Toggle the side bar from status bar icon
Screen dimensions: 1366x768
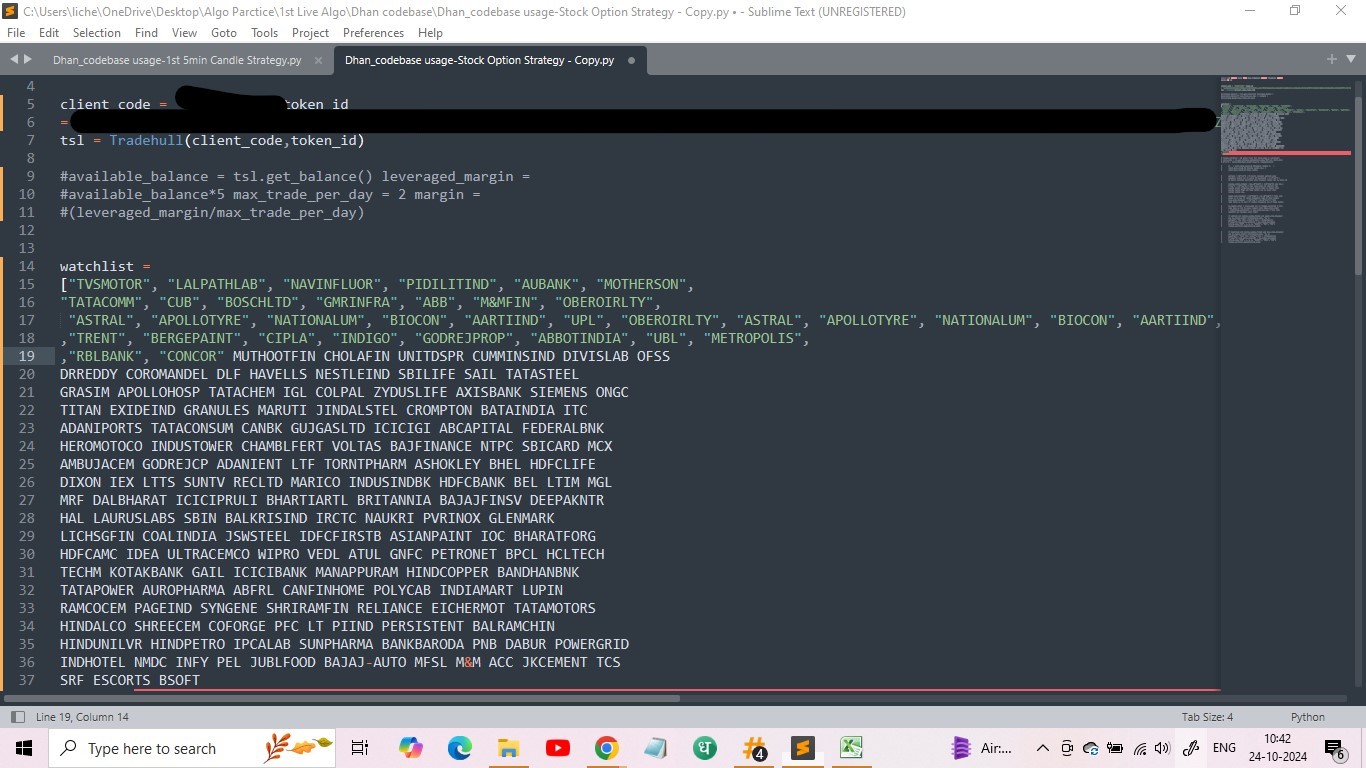coord(16,717)
